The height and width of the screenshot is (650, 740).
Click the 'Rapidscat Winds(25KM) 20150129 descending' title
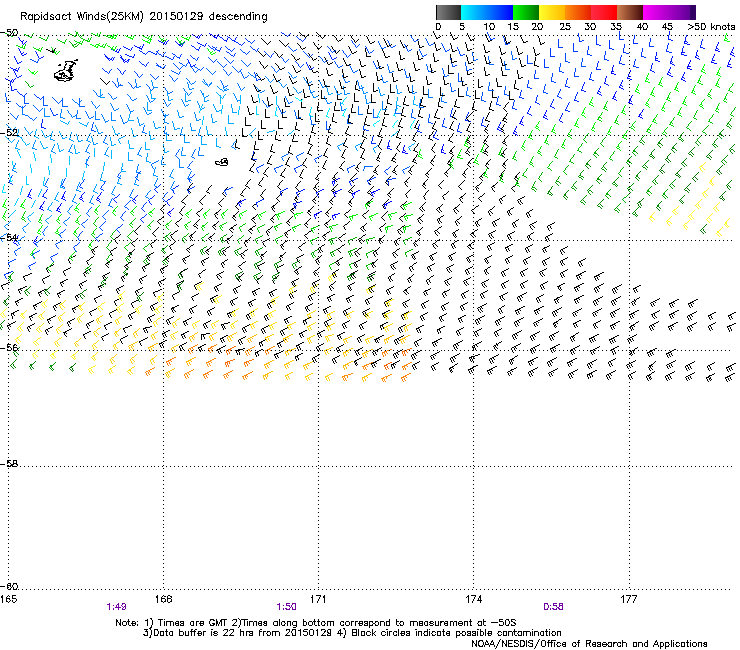[143, 17]
